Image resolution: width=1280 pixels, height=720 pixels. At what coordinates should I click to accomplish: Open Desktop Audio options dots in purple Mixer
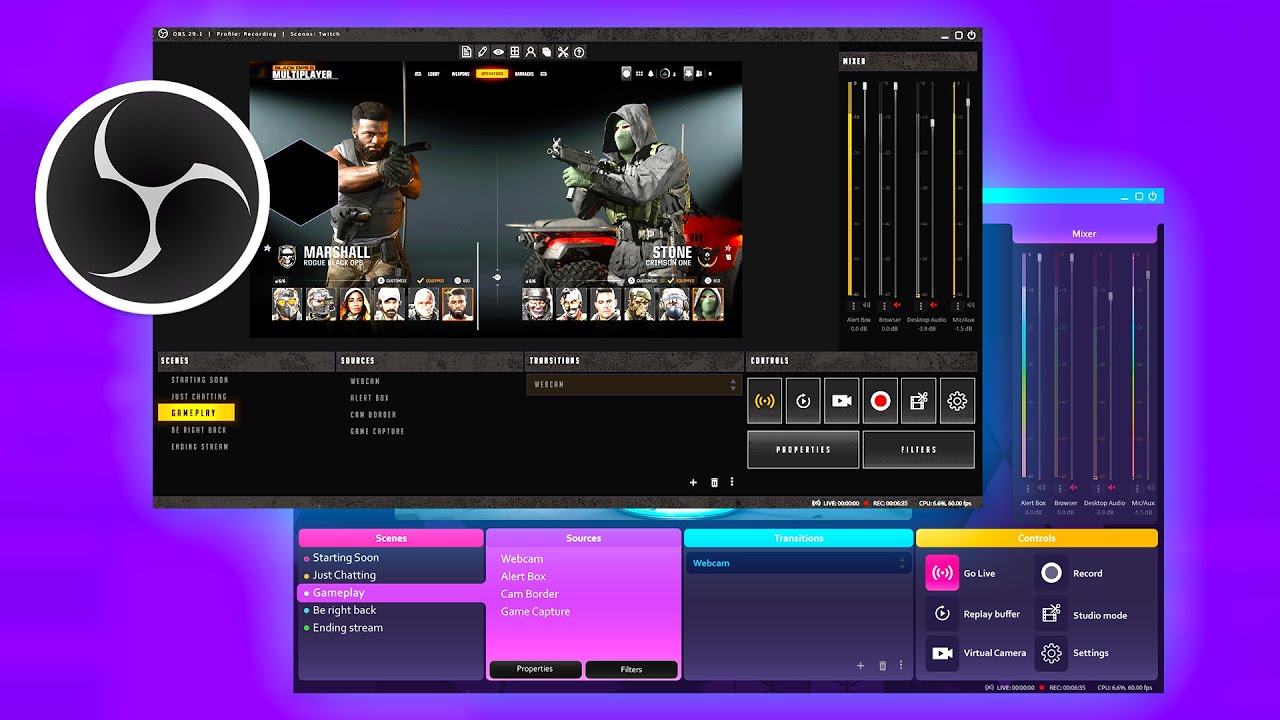point(1098,488)
